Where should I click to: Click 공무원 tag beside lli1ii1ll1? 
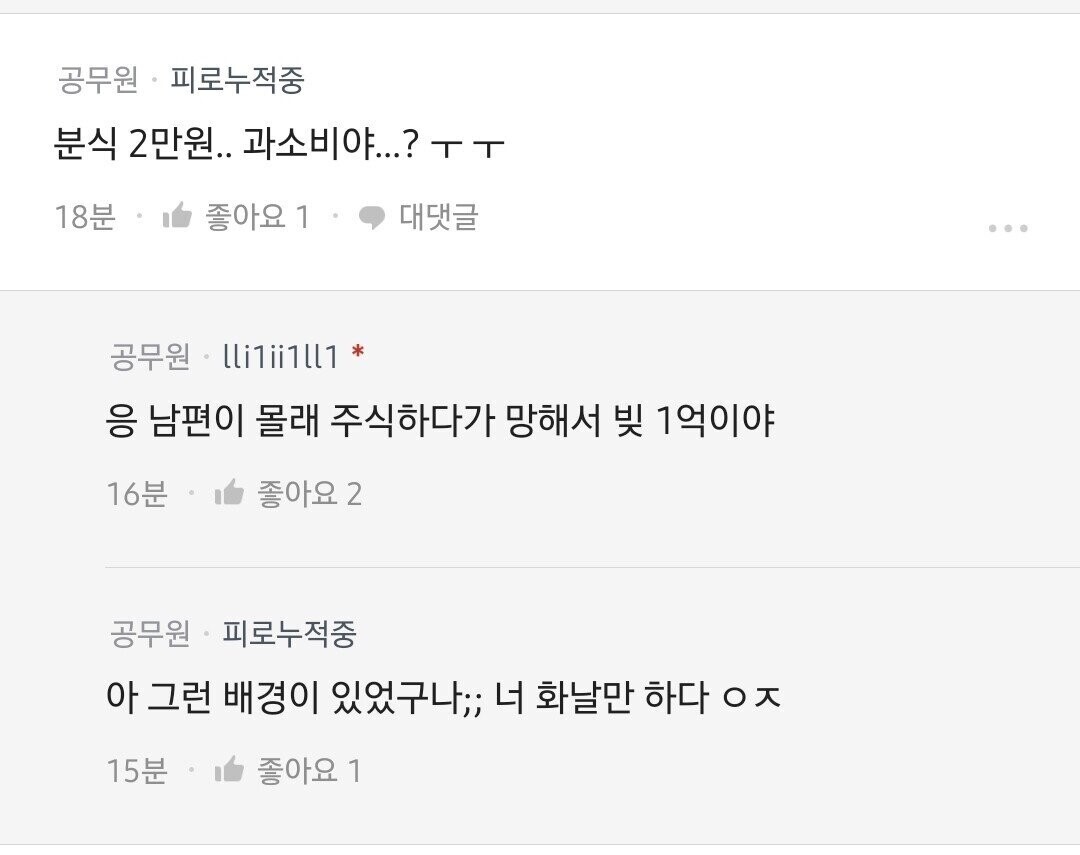pyautogui.click(x=150, y=357)
